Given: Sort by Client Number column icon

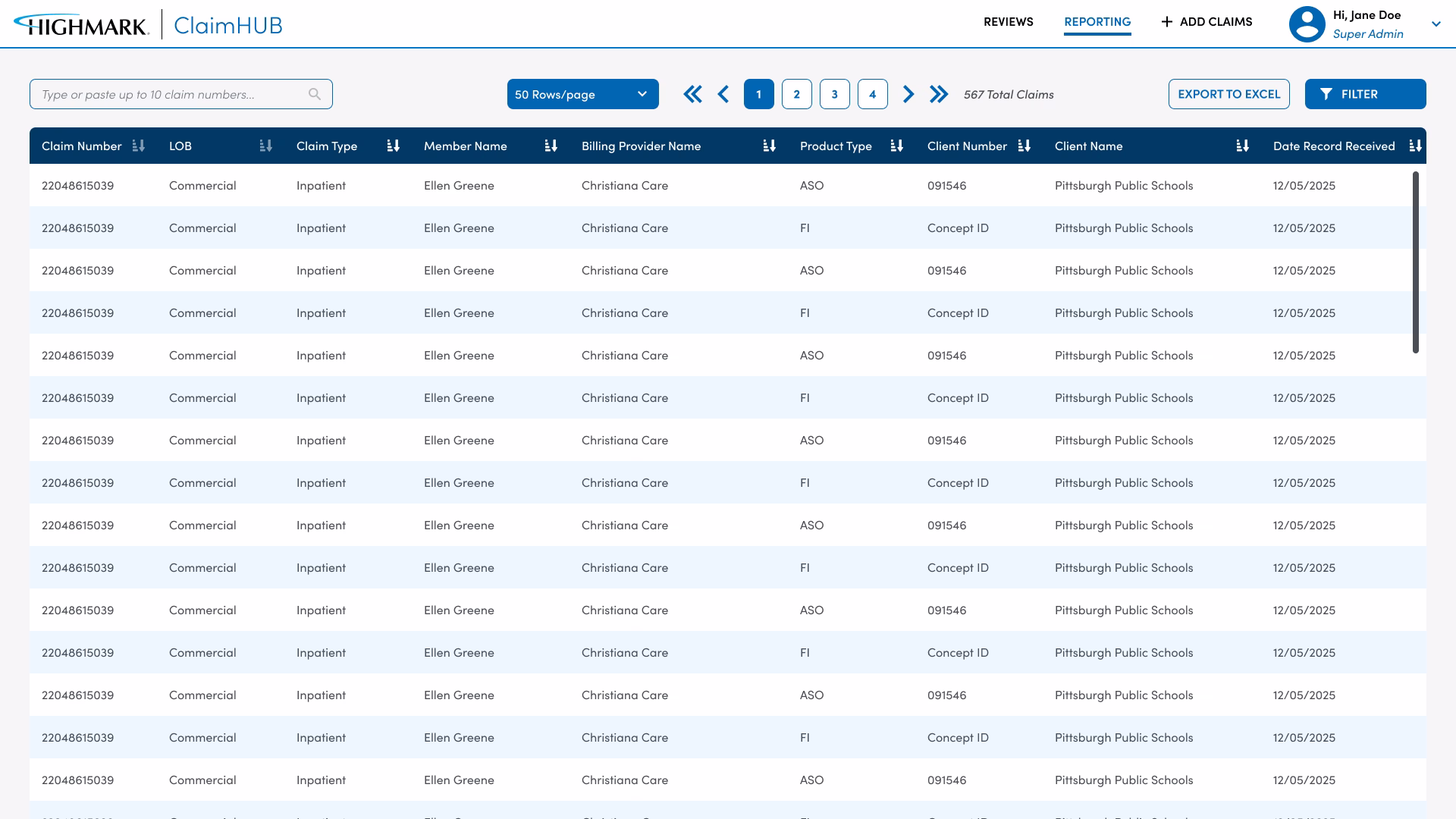Looking at the screenshot, I should pyautogui.click(x=1024, y=146).
